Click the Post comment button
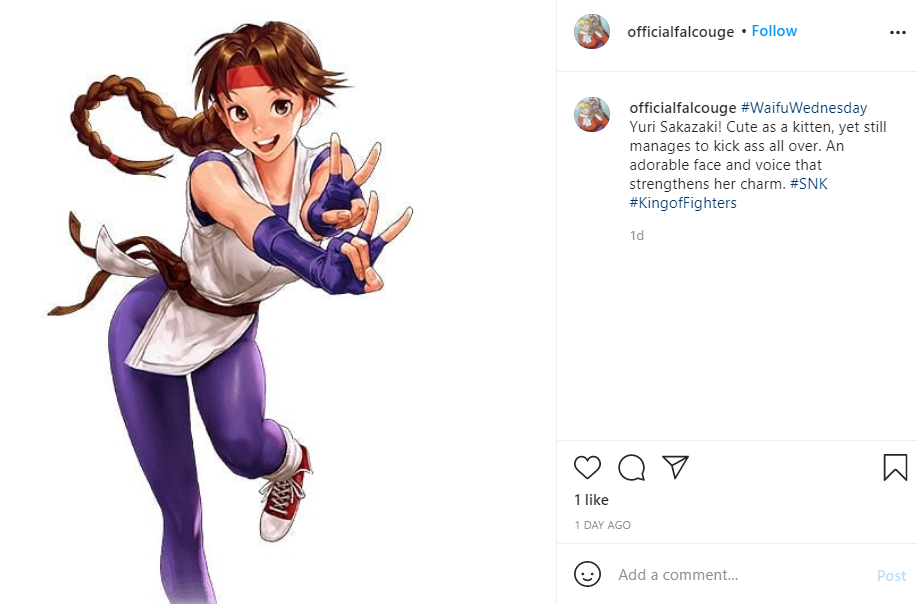Viewport: 917px width, 604px height. 891,576
